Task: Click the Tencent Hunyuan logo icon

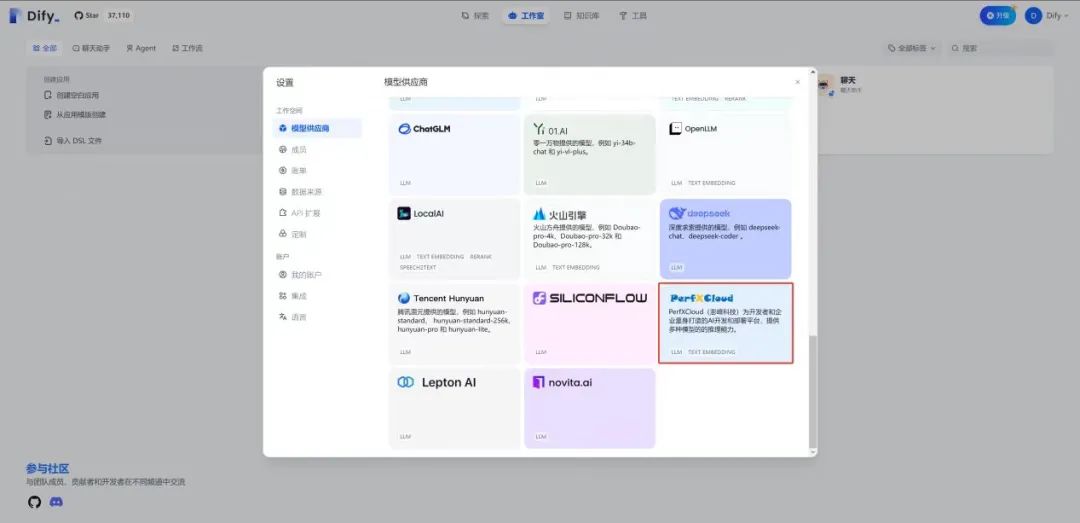Action: (x=404, y=298)
